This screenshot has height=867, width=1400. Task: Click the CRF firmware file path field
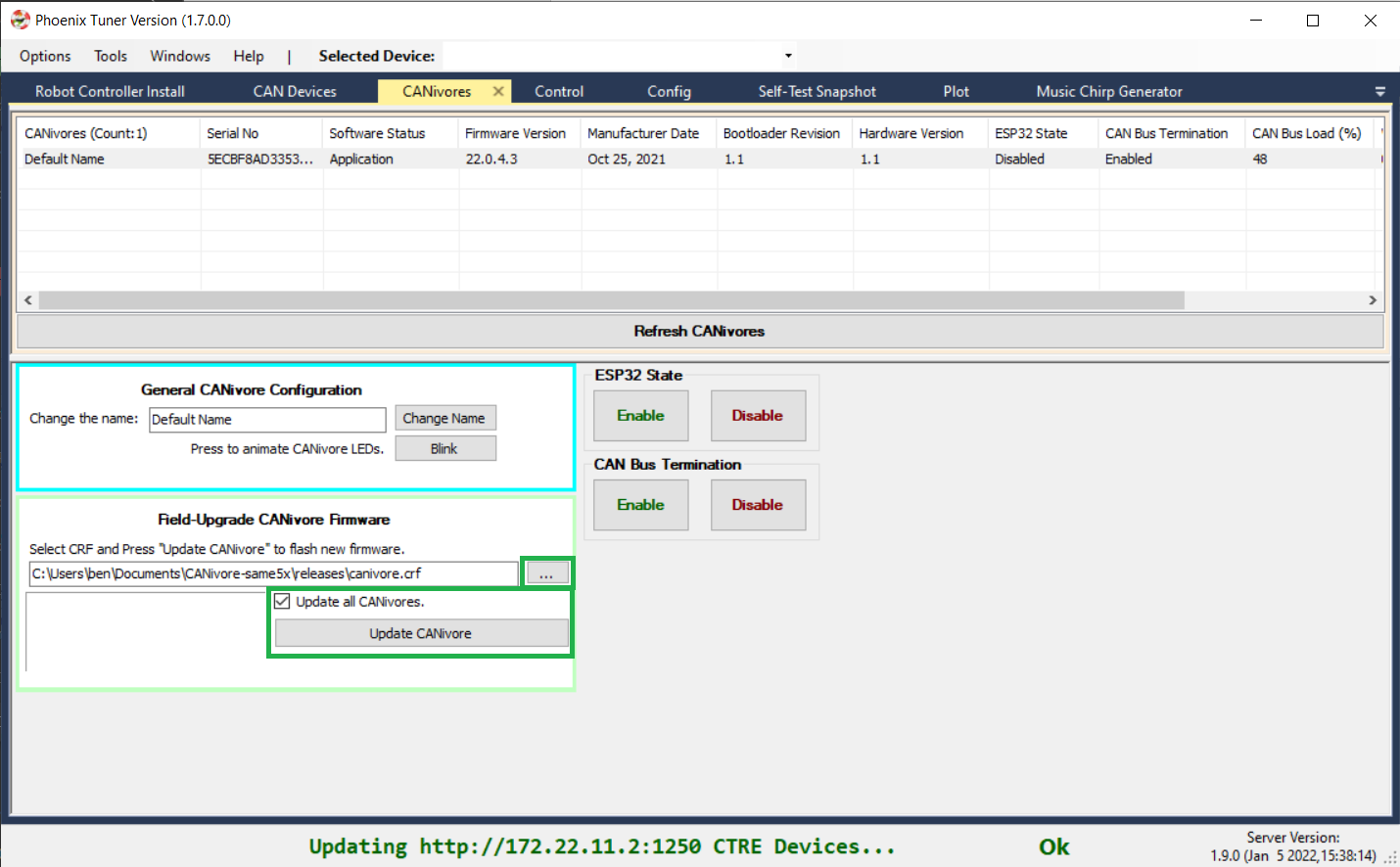tap(274, 573)
